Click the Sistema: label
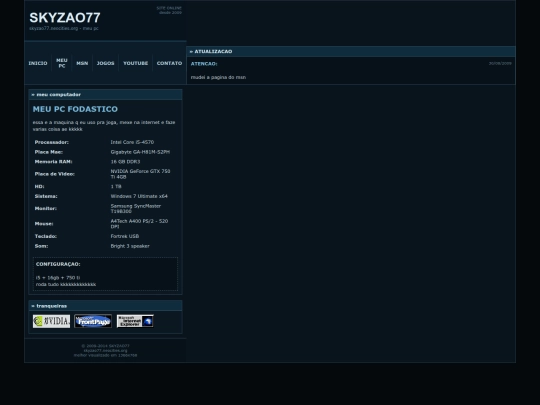The width and height of the screenshot is (540, 405). tap(46, 196)
